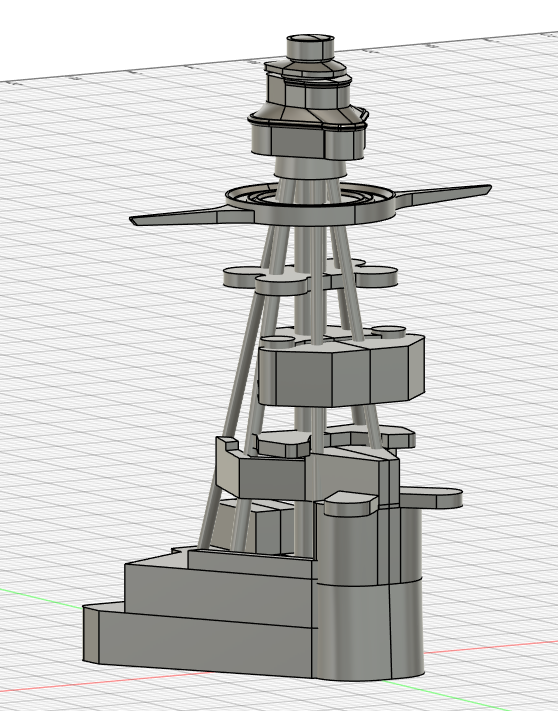Click the right side rounded platform near the tower

431,498
